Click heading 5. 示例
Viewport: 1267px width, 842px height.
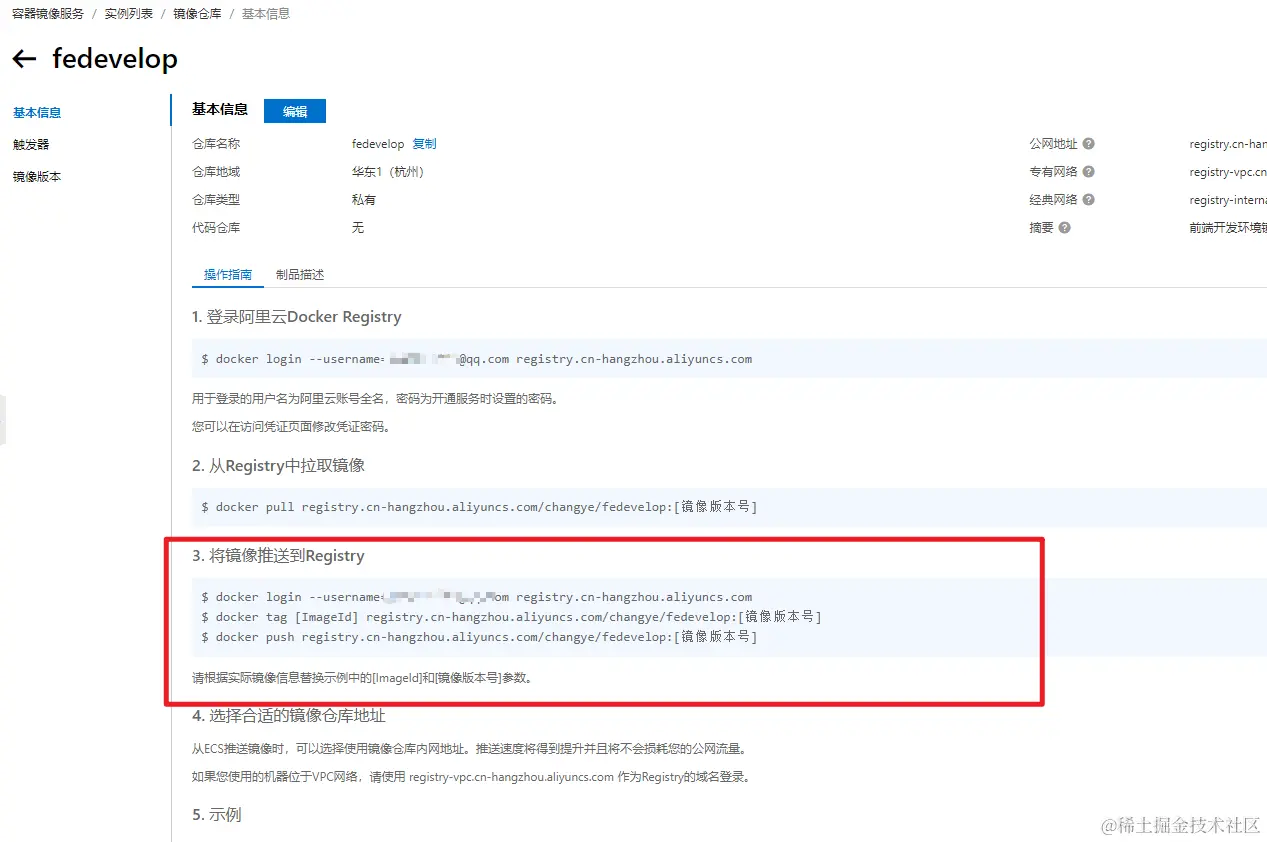pyautogui.click(x=217, y=815)
